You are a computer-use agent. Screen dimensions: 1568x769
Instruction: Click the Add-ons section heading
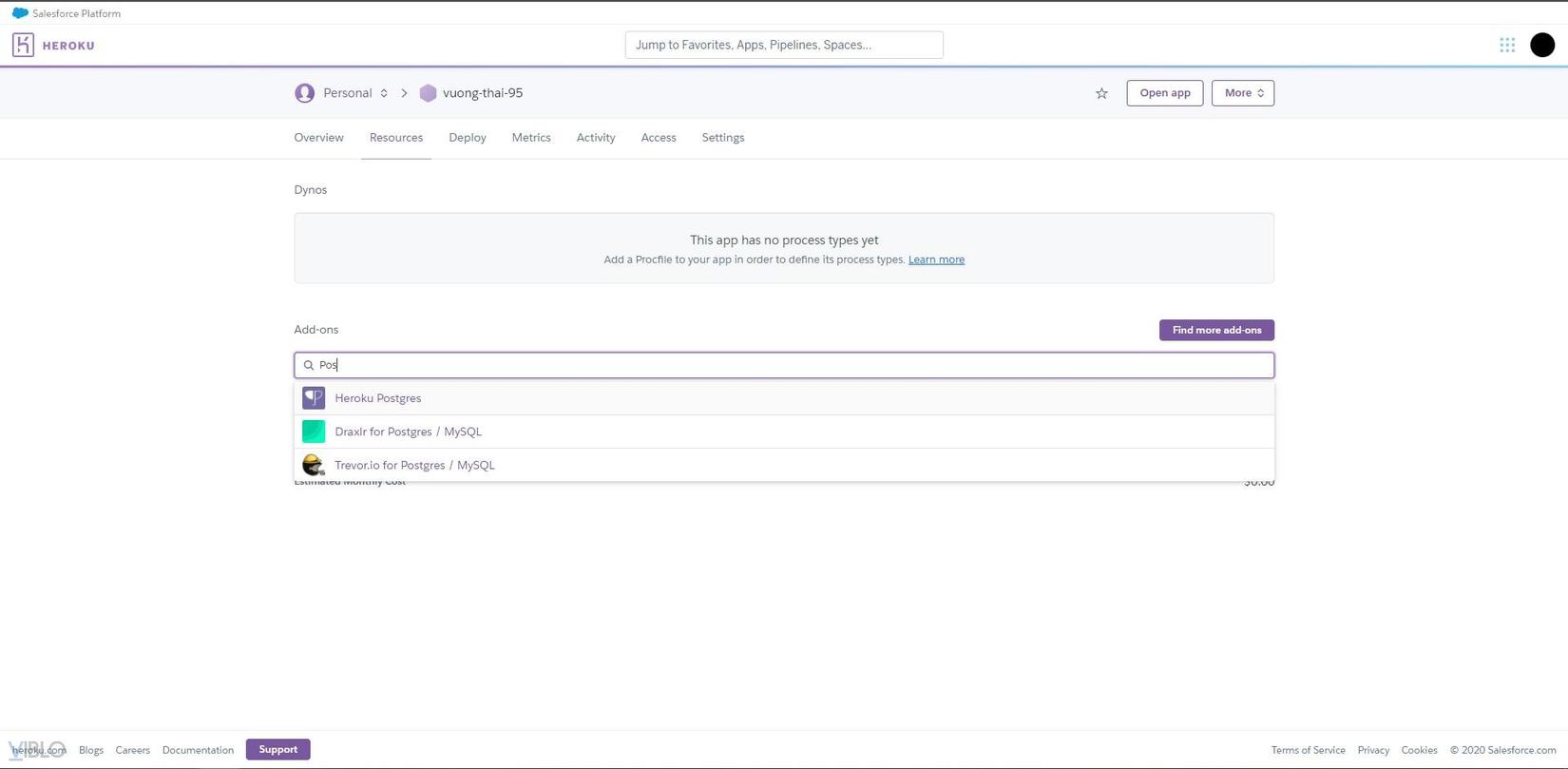pos(316,330)
